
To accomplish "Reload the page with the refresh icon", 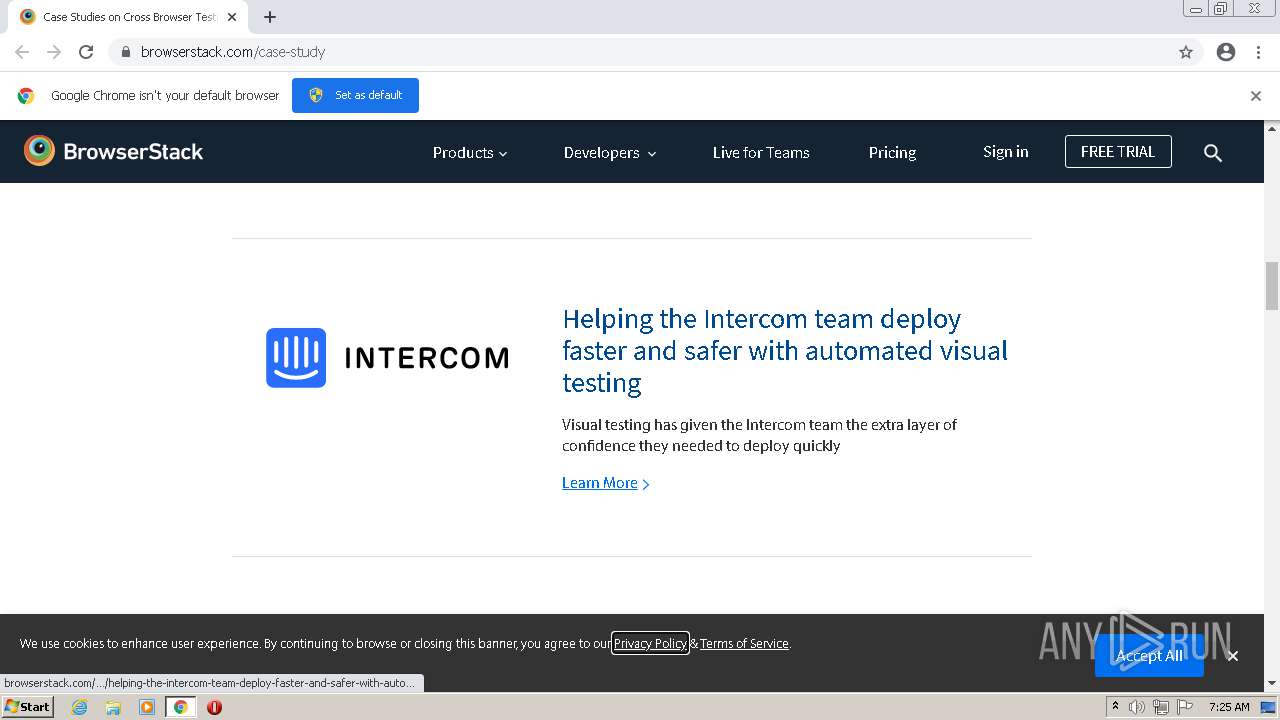I will (86, 52).
